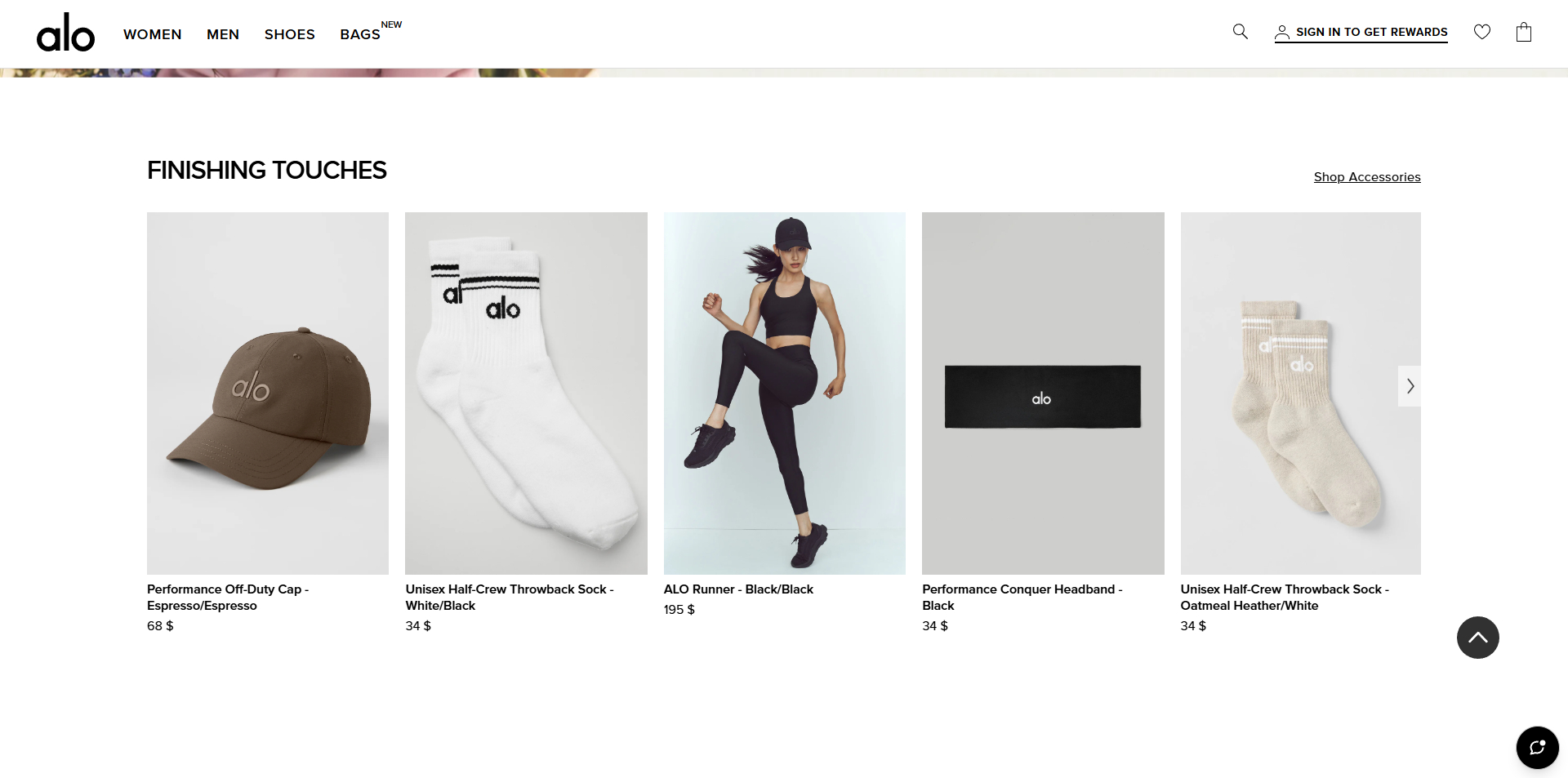Open the wishlist heart icon
The image size is (1568, 778).
(1482, 32)
